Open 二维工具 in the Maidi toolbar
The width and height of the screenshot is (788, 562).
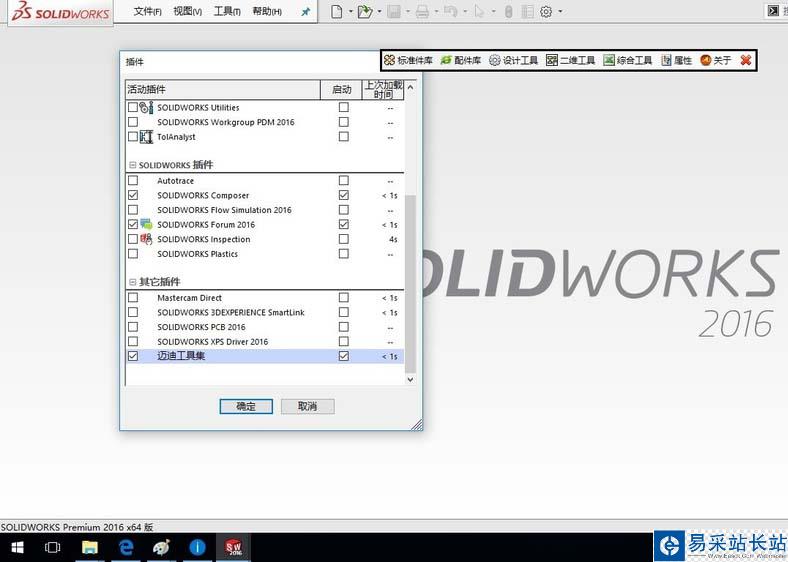point(570,60)
